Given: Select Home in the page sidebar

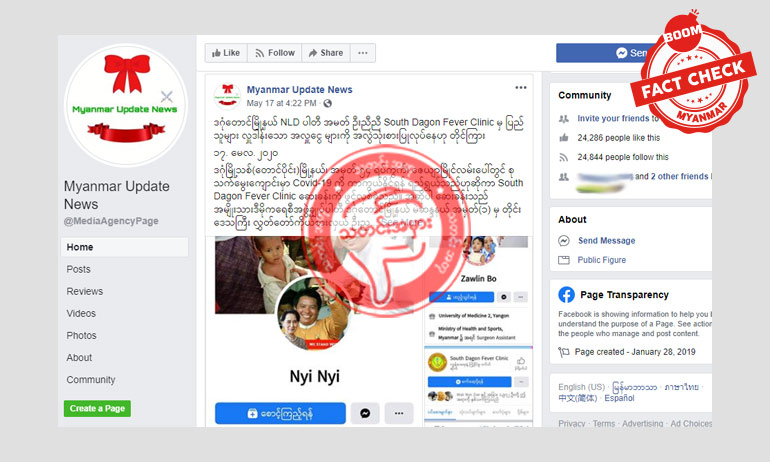Looking at the screenshot, I should [x=125, y=247].
